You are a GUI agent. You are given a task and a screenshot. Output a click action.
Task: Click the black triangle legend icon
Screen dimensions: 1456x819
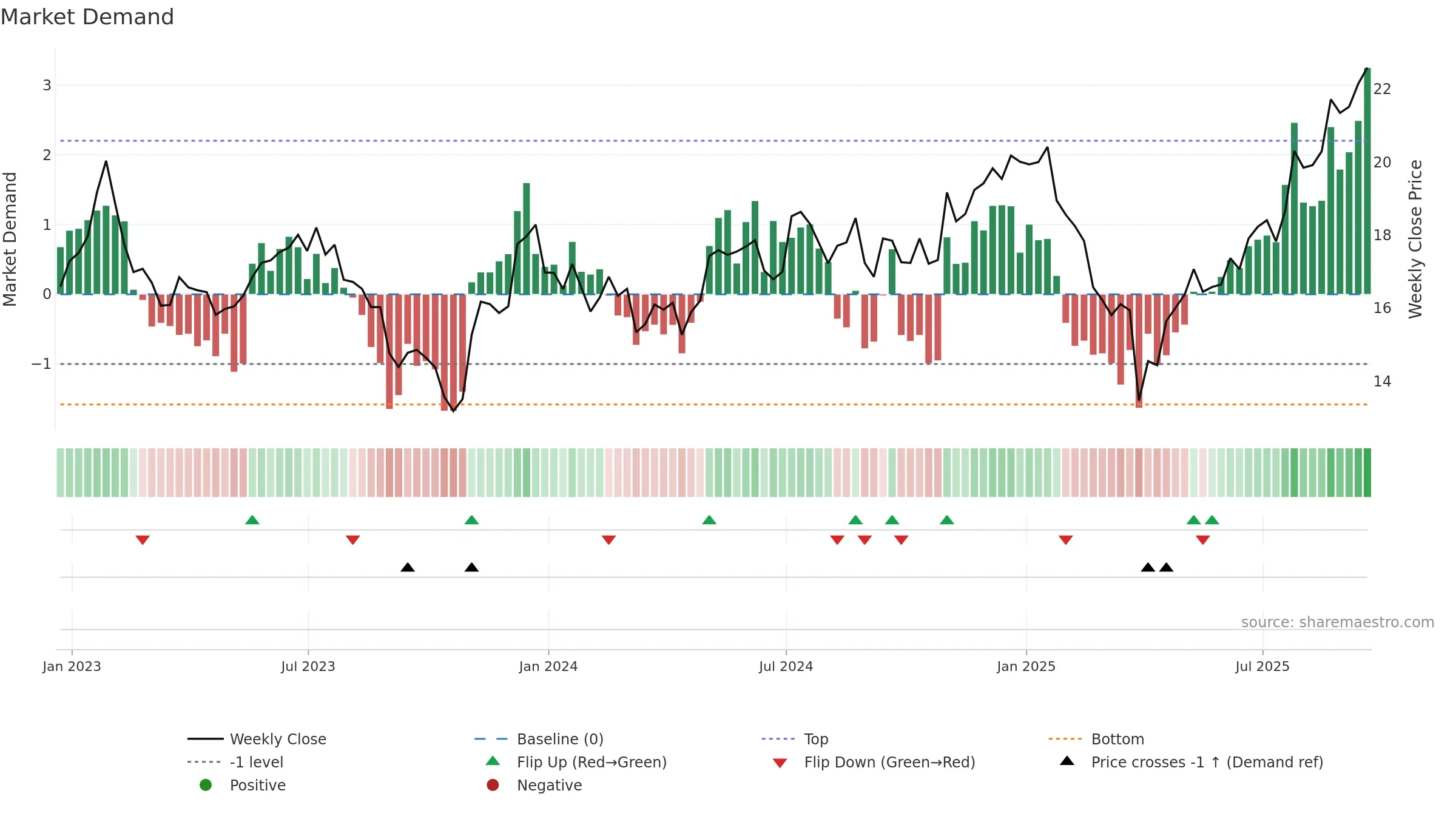point(1067,761)
